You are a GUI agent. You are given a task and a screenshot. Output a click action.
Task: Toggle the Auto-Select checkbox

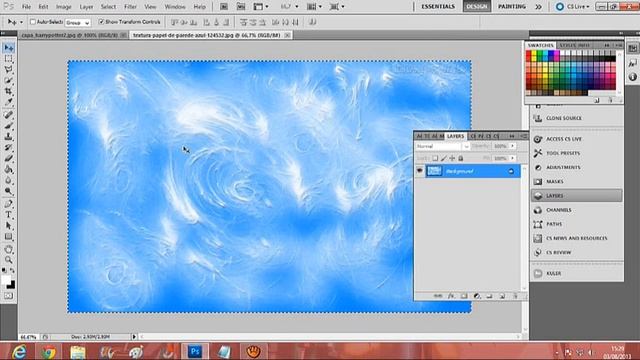coord(33,22)
